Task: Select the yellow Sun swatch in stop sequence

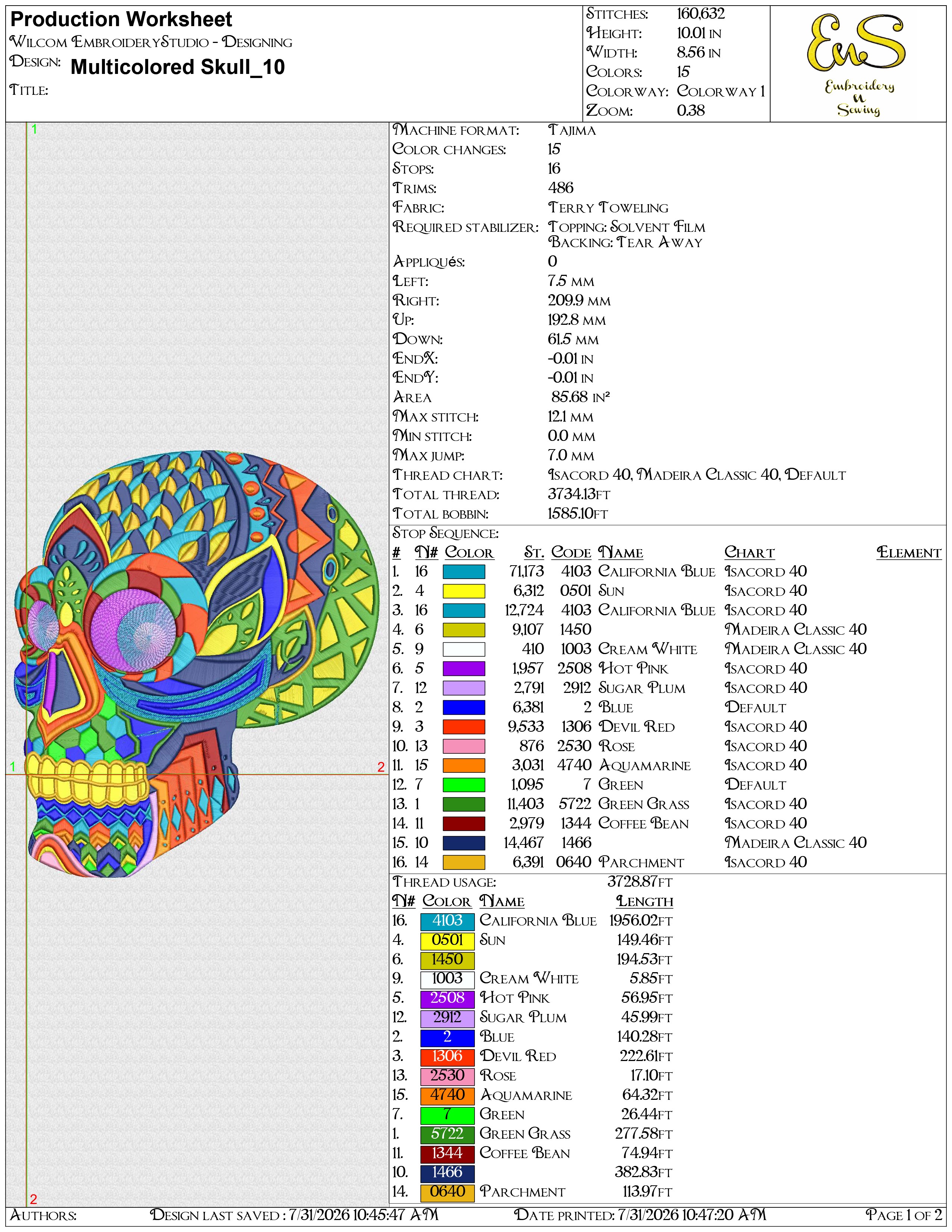Action: 464,591
